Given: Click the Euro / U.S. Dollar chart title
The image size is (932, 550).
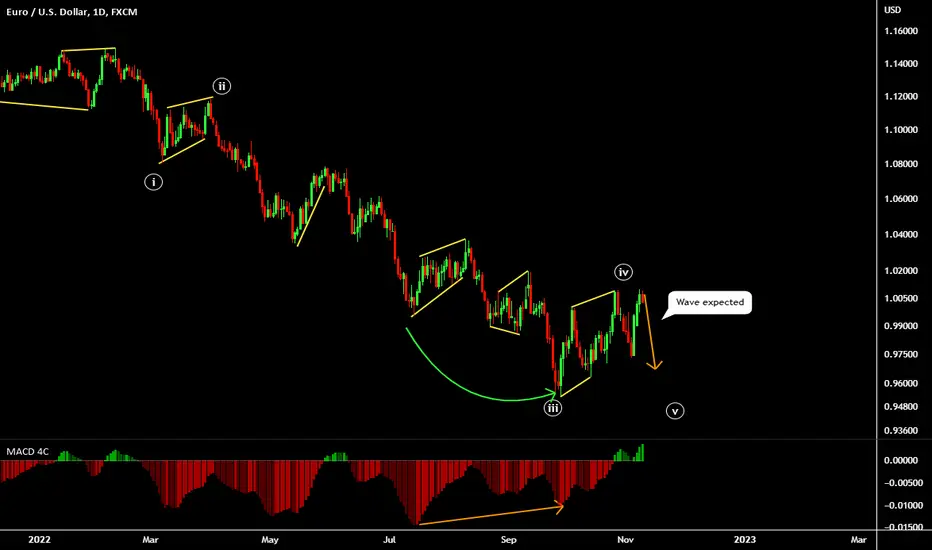Looking at the screenshot, I should [x=71, y=12].
